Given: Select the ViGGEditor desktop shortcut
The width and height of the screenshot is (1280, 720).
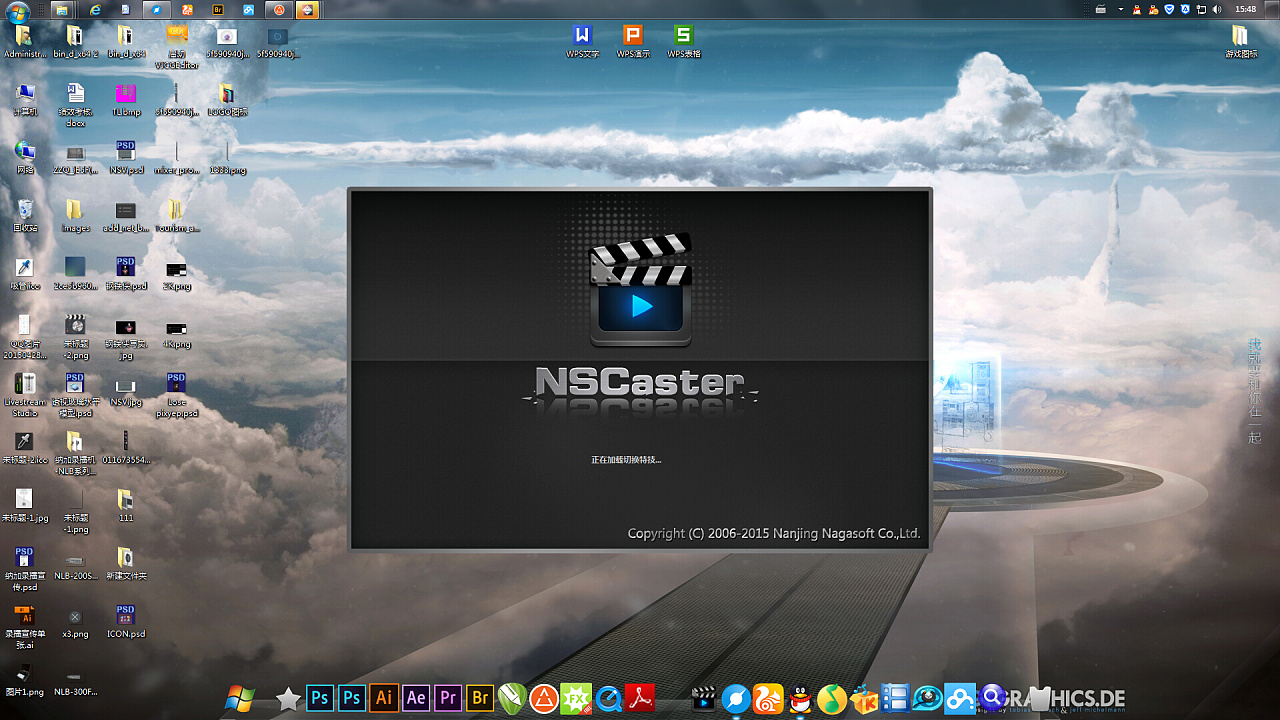Looking at the screenshot, I should pyautogui.click(x=176, y=46).
